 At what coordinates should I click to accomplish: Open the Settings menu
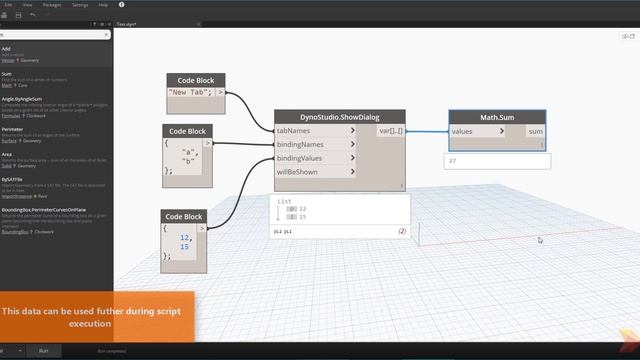click(x=80, y=5)
